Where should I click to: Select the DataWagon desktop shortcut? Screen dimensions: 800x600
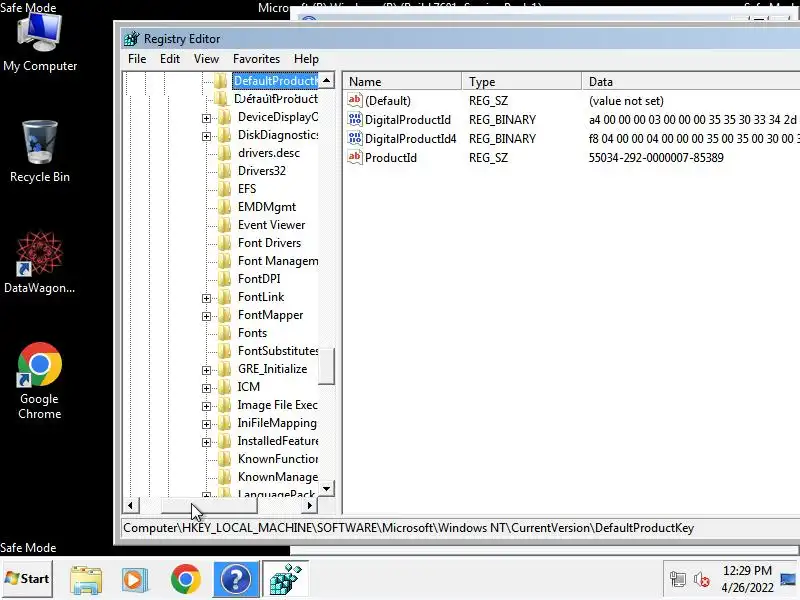(39, 262)
